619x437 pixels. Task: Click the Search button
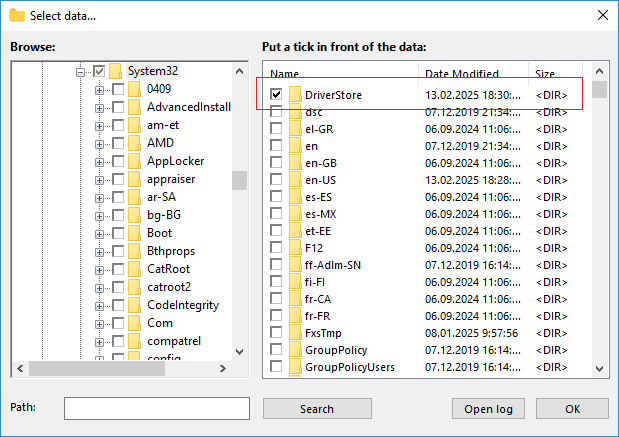[317, 409]
